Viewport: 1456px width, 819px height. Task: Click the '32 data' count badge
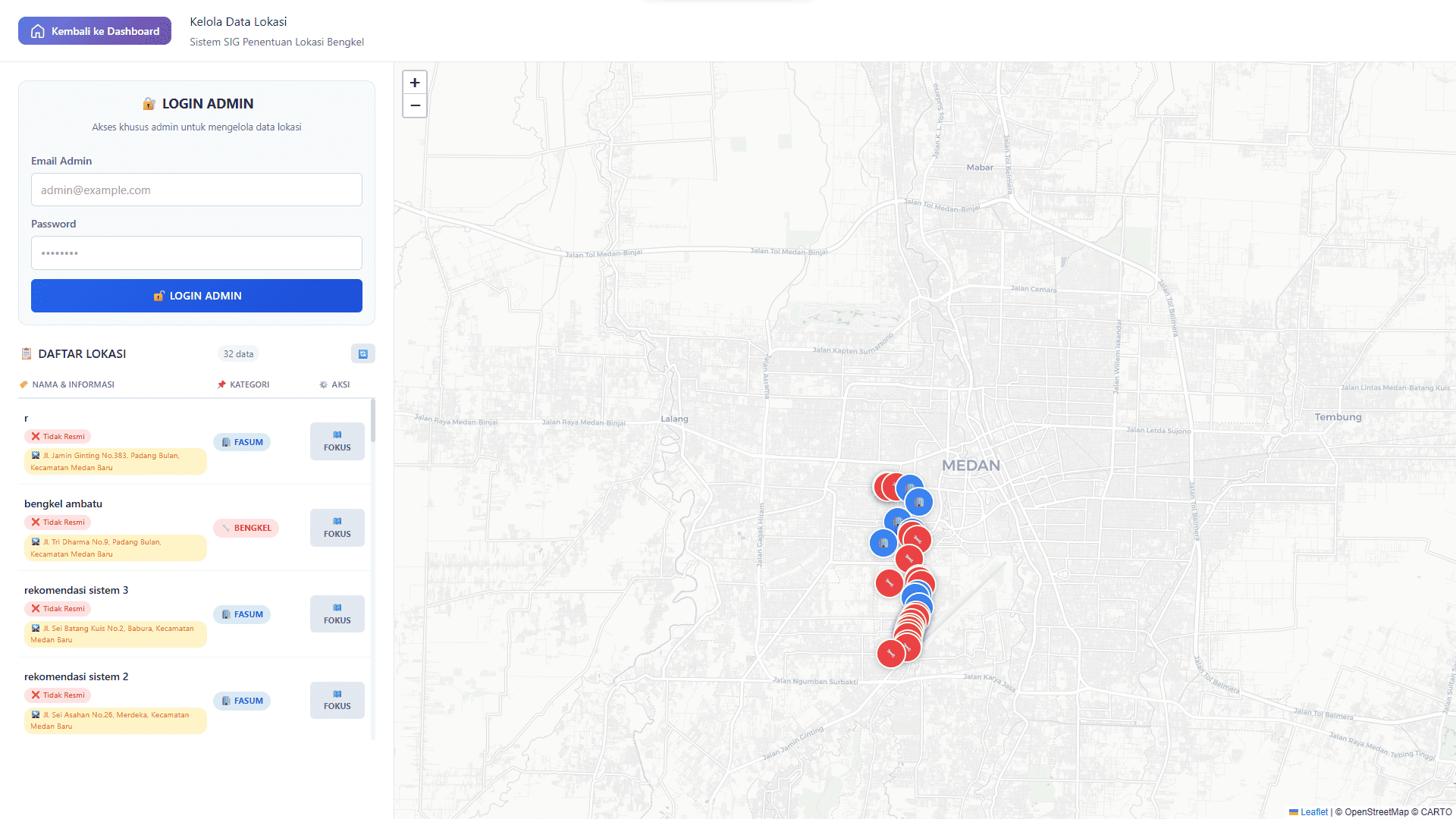238,354
